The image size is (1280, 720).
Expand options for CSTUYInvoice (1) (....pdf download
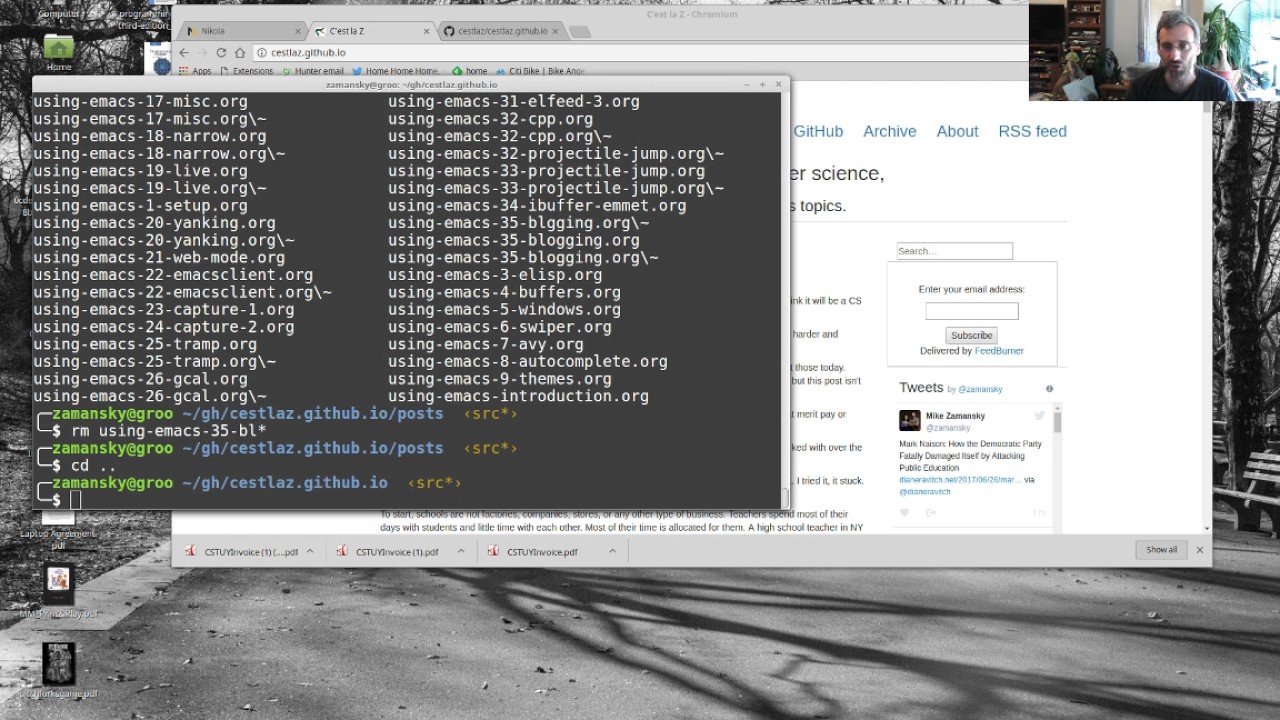pos(310,551)
